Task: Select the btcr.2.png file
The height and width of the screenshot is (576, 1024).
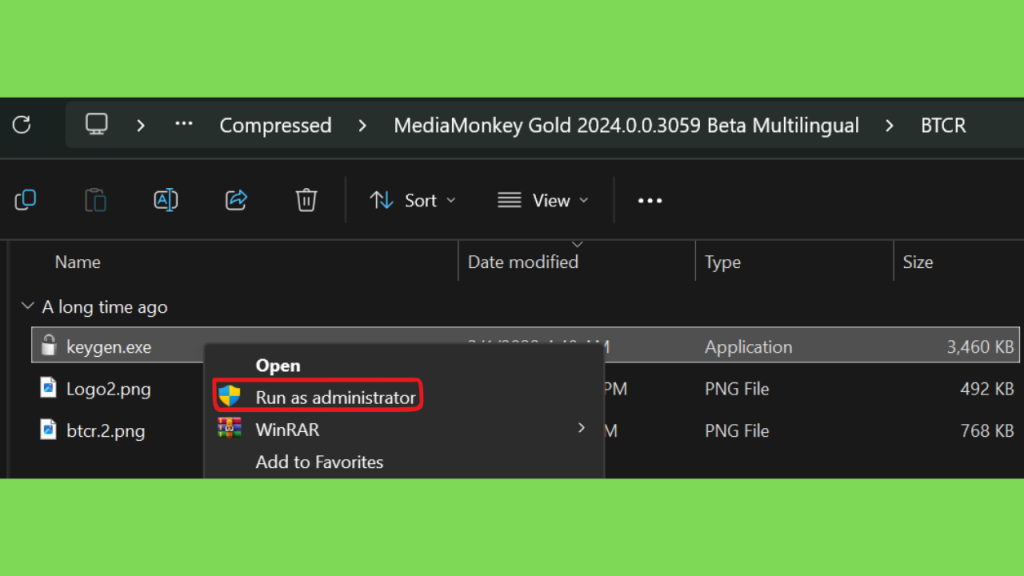Action: 106,431
